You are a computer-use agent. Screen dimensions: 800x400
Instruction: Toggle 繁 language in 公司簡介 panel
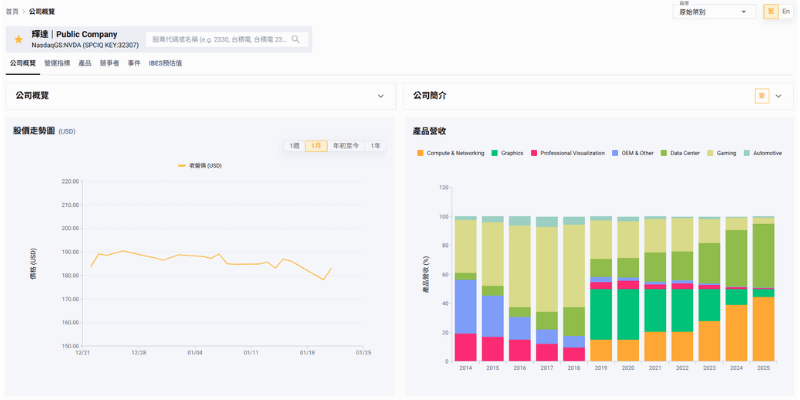tap(762, 96)
